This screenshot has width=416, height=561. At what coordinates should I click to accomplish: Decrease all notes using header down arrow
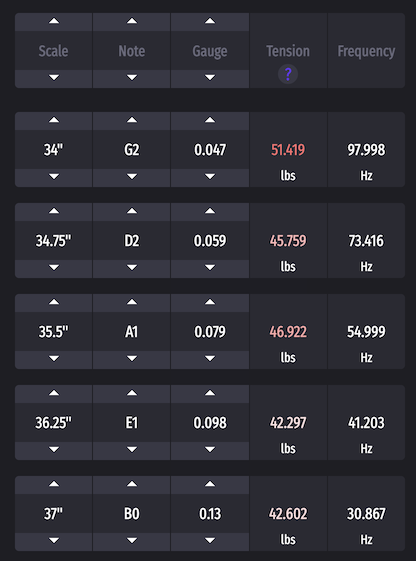(132, 78)
